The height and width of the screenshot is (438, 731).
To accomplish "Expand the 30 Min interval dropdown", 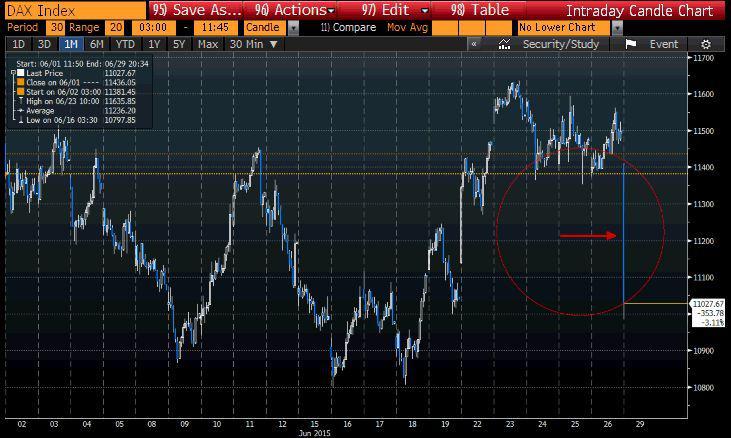I will [x=253, y=44].
